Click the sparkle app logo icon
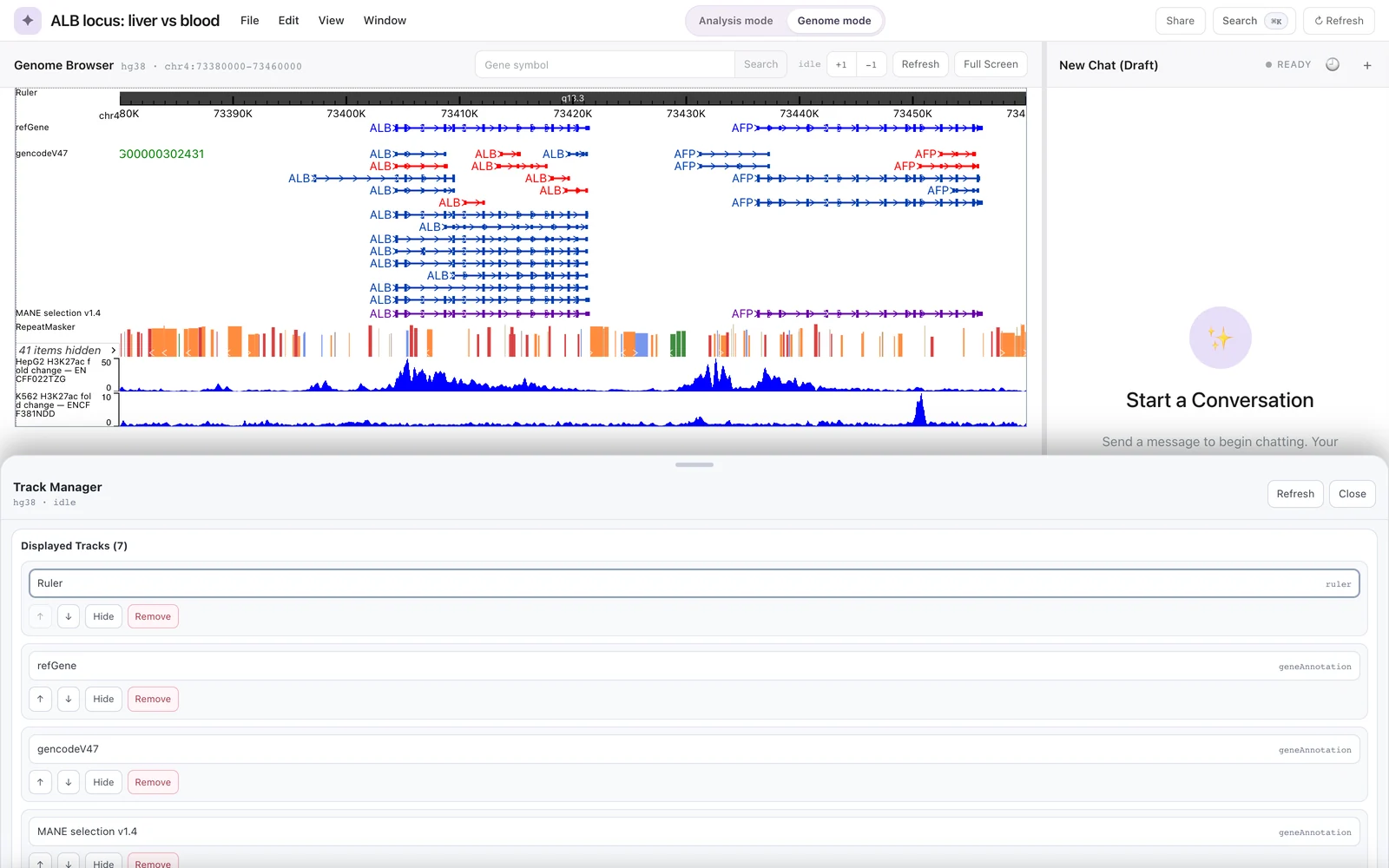1389x868 pixels. (28, 20)
